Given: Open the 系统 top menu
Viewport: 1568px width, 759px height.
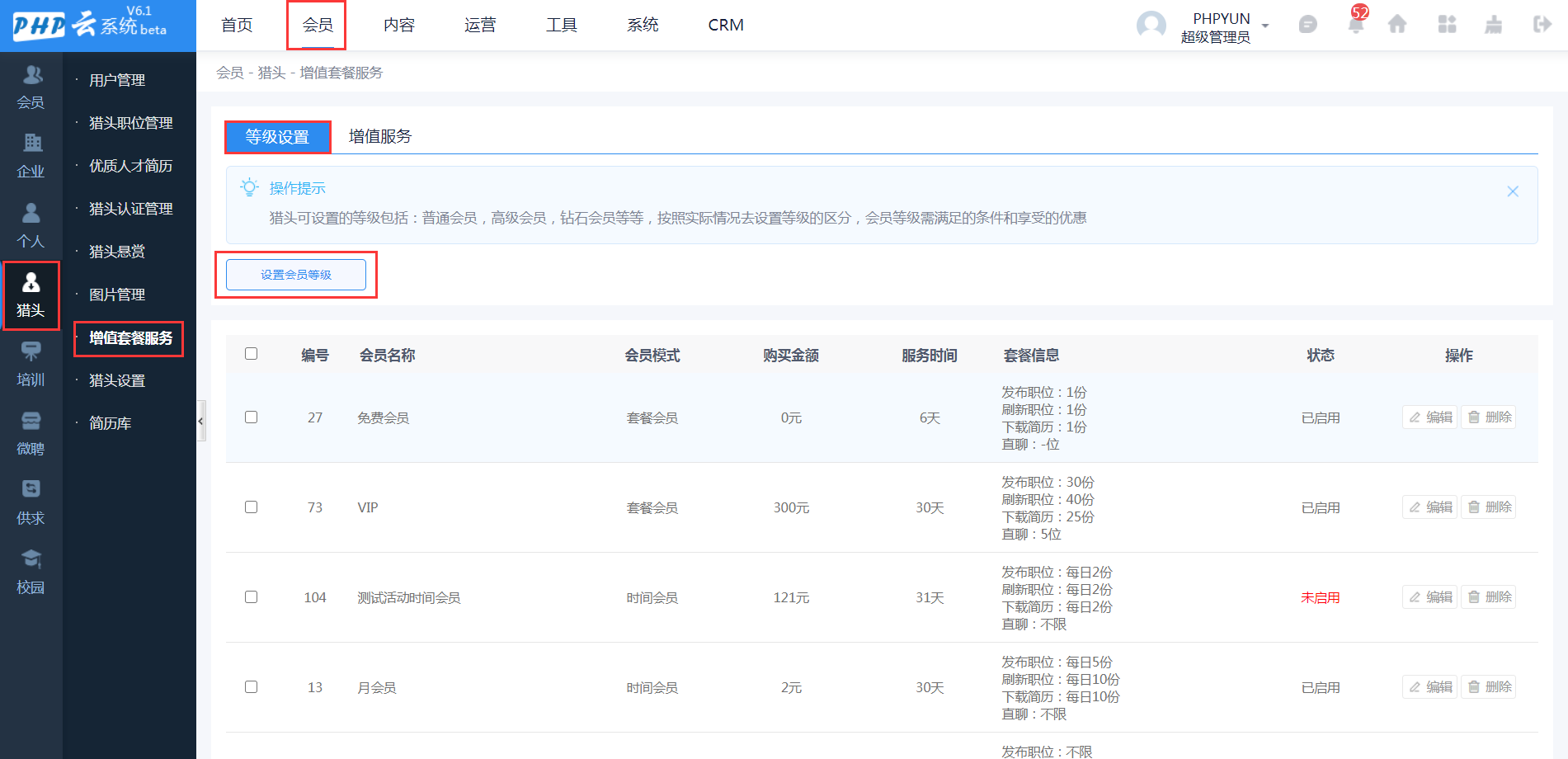Looking at the screenshot, I should (643, 25).
